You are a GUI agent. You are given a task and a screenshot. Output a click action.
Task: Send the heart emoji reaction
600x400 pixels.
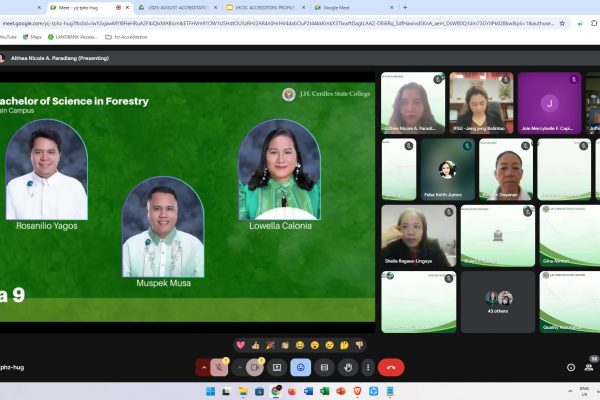tap(241, 345)
